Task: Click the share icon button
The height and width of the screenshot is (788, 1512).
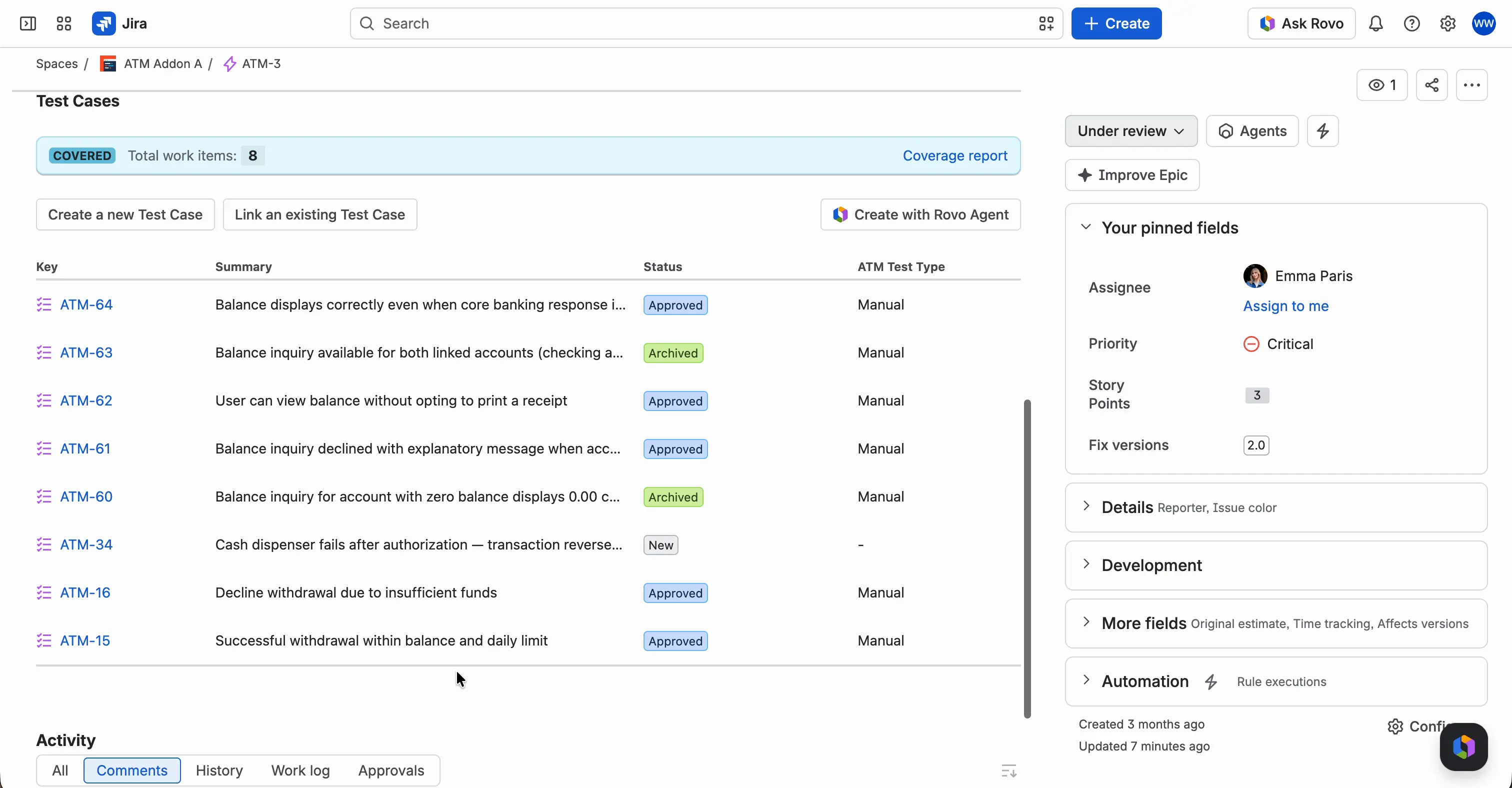Action: (x=1431, y=85)
